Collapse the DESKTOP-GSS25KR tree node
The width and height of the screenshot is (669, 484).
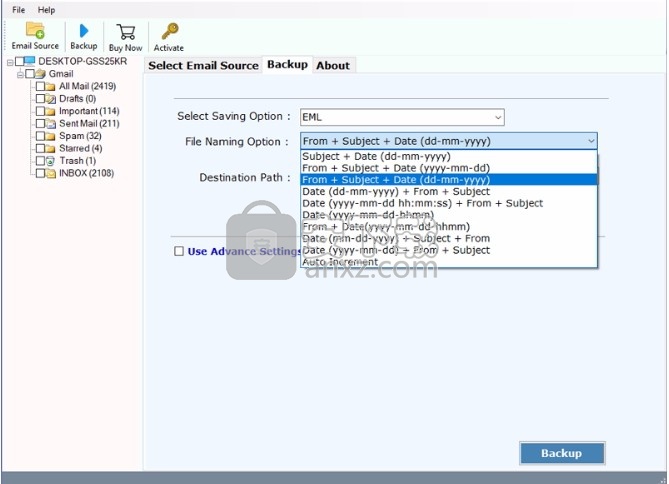click(8, 62)
